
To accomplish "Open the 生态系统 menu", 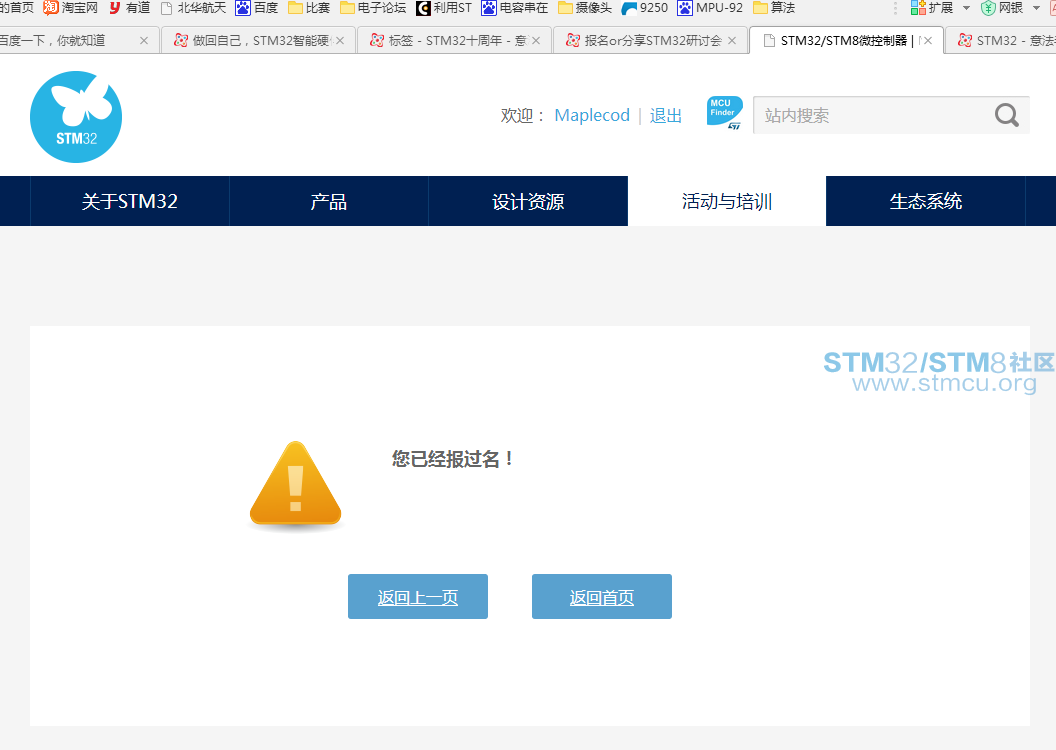I will point(925,201).
